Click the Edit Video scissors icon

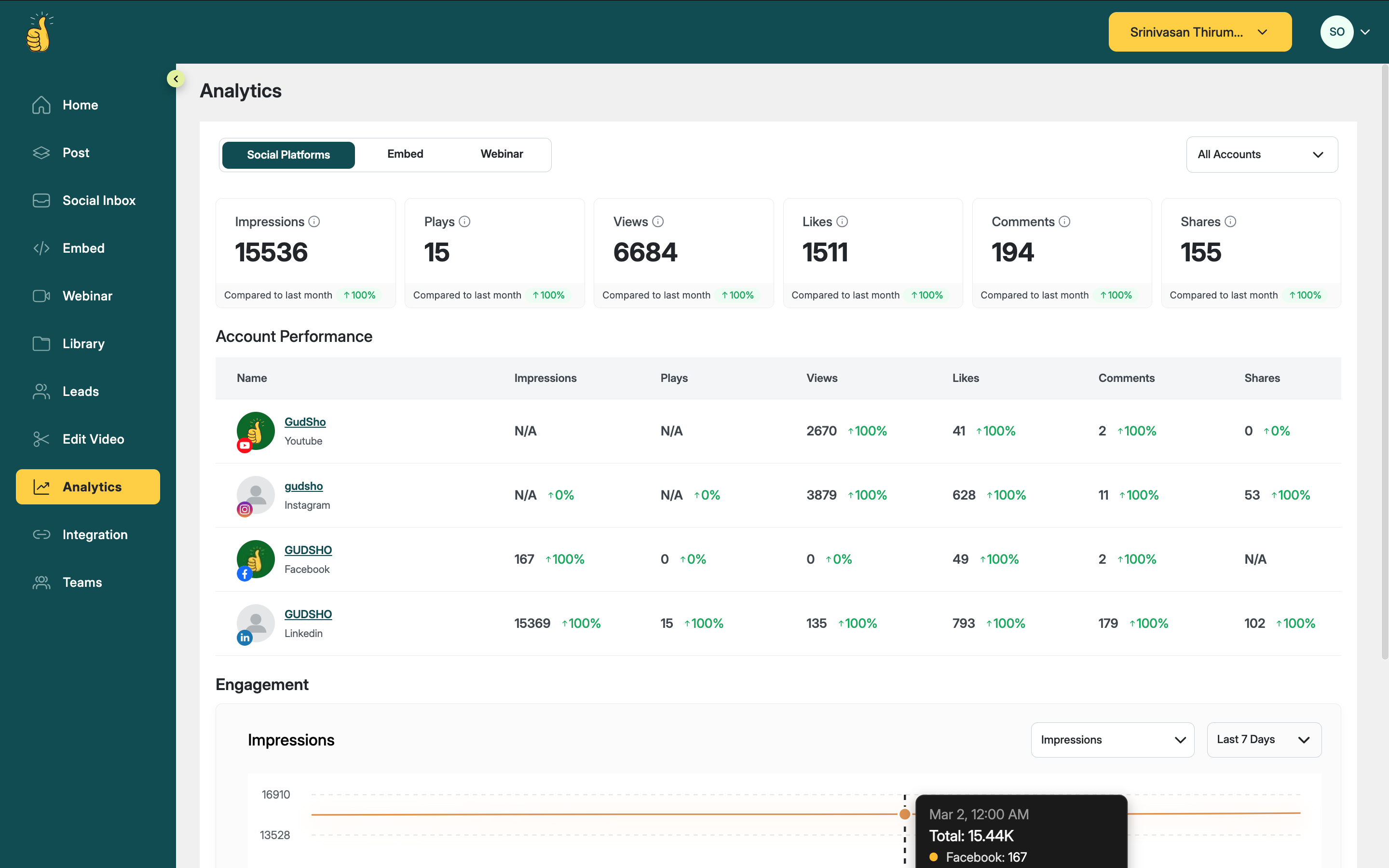(41, 439)
